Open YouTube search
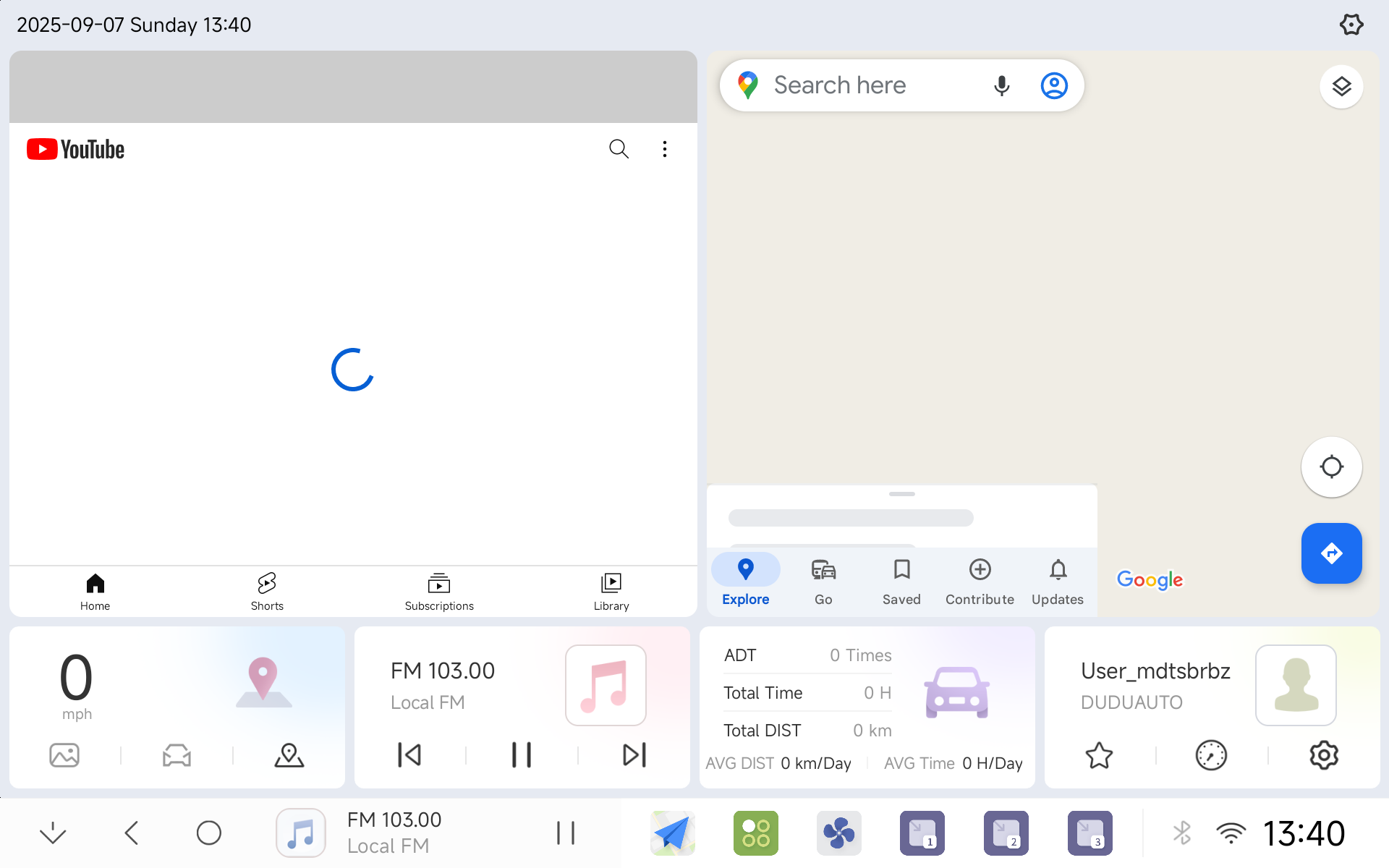This screenshot has height=868, width=1389. [619, 149]
